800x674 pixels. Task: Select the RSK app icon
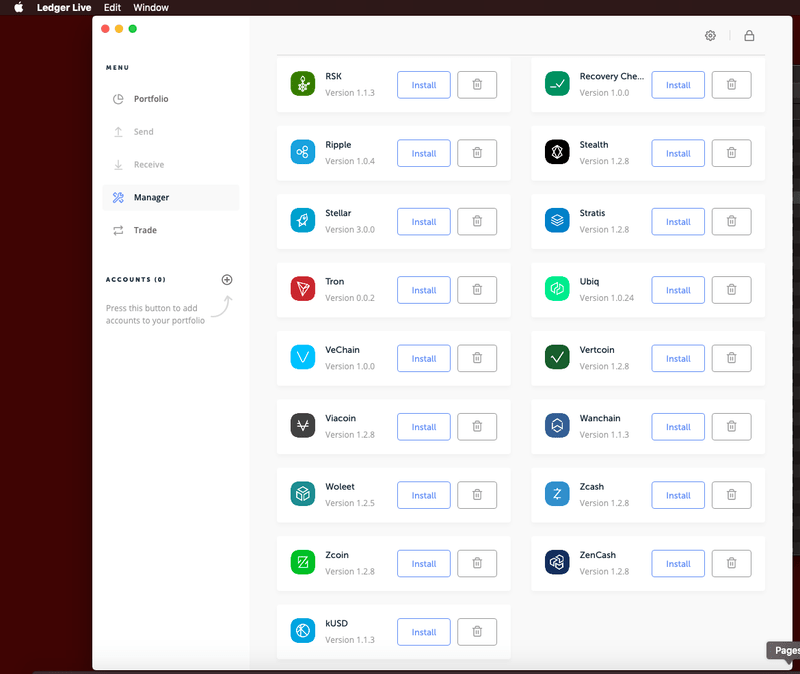[x=302, y=84]
